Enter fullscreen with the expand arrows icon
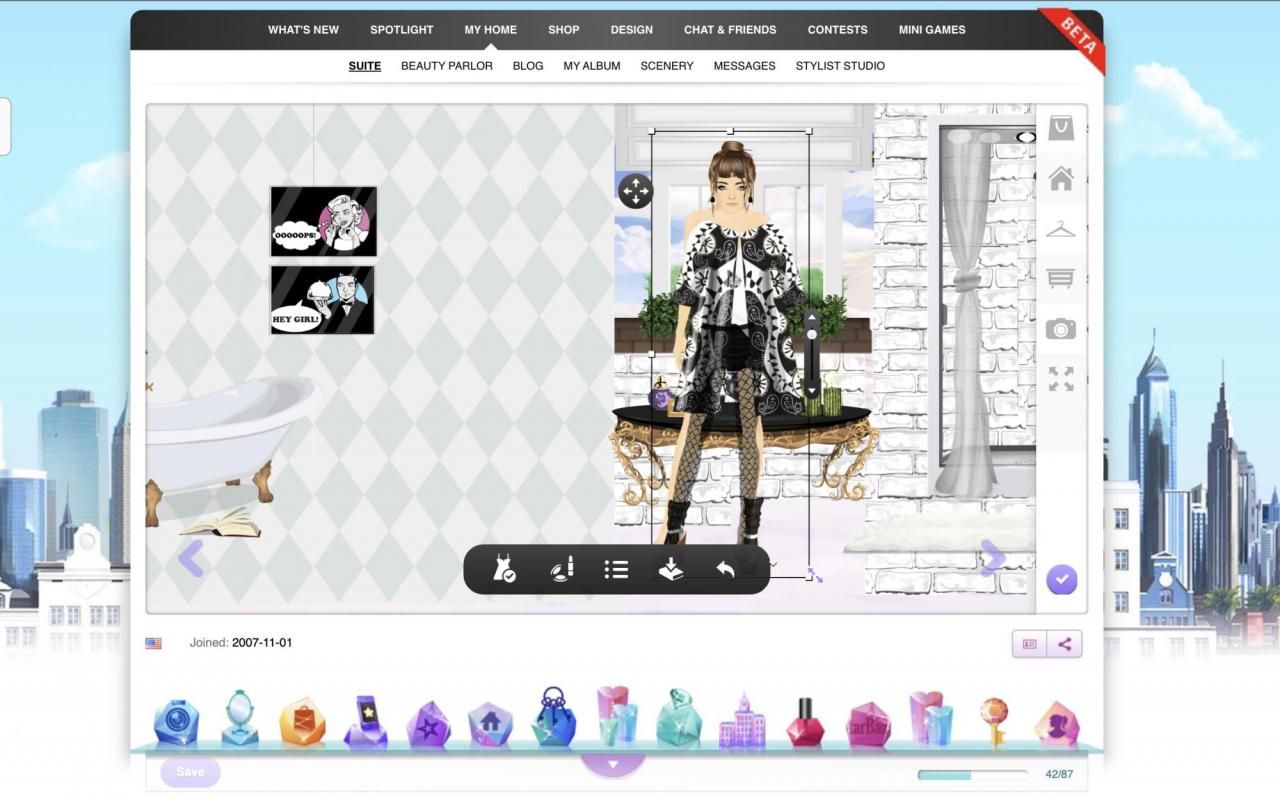1280x797 pixels. 1061,377
